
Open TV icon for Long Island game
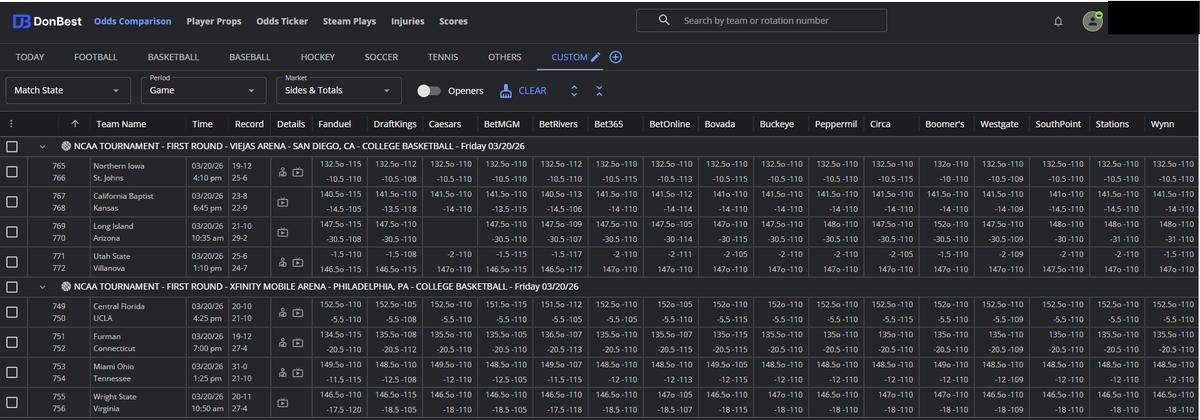click(283, 232)
